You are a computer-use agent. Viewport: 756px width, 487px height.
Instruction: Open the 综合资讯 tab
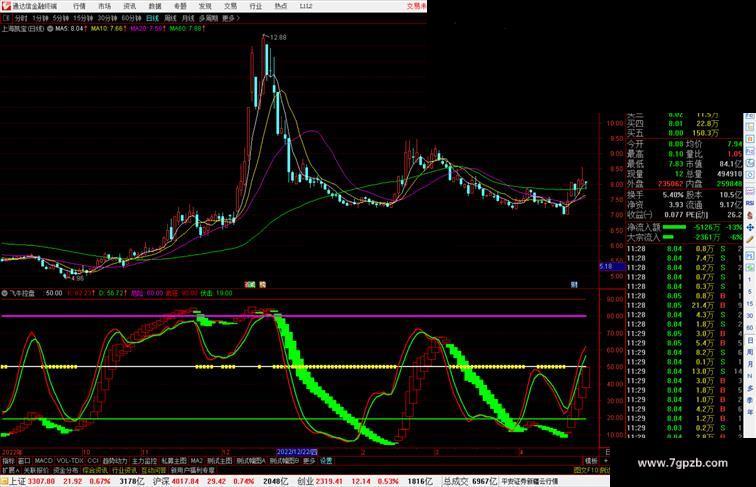[x=95, y=470]
